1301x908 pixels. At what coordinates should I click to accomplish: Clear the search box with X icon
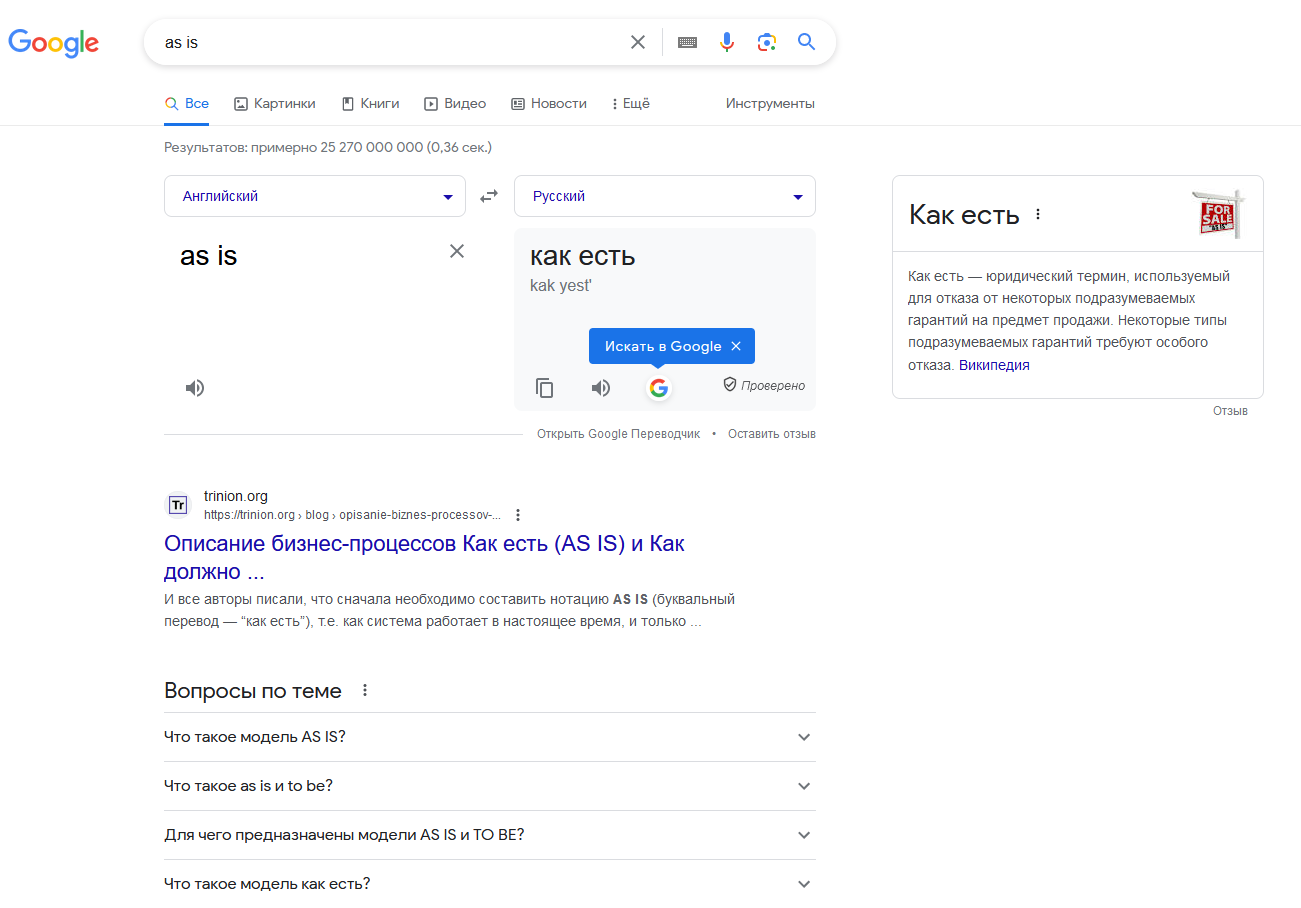coord(638,42)
